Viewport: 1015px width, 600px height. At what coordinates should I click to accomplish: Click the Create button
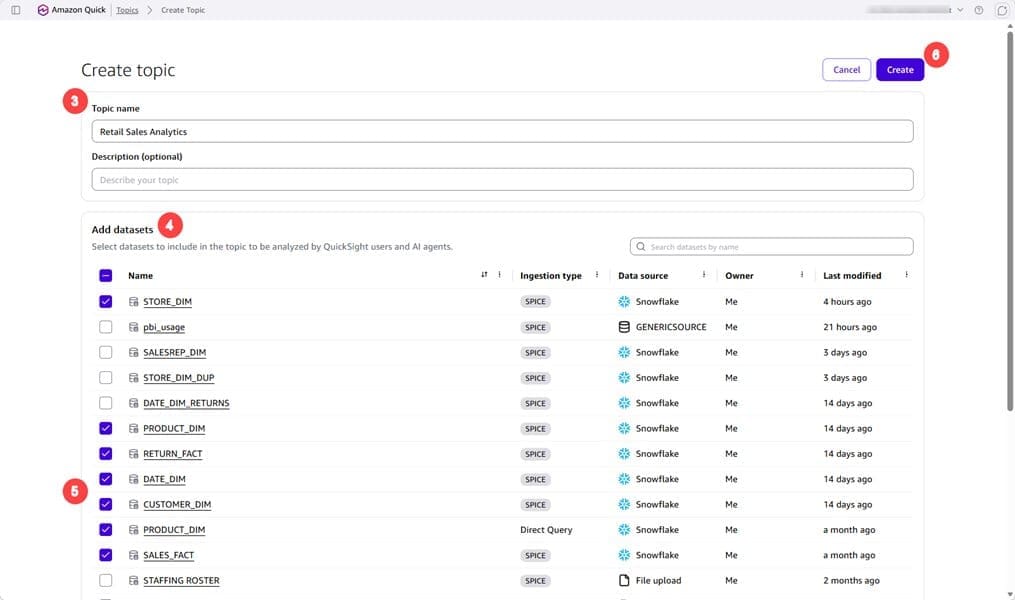point(900,69)
